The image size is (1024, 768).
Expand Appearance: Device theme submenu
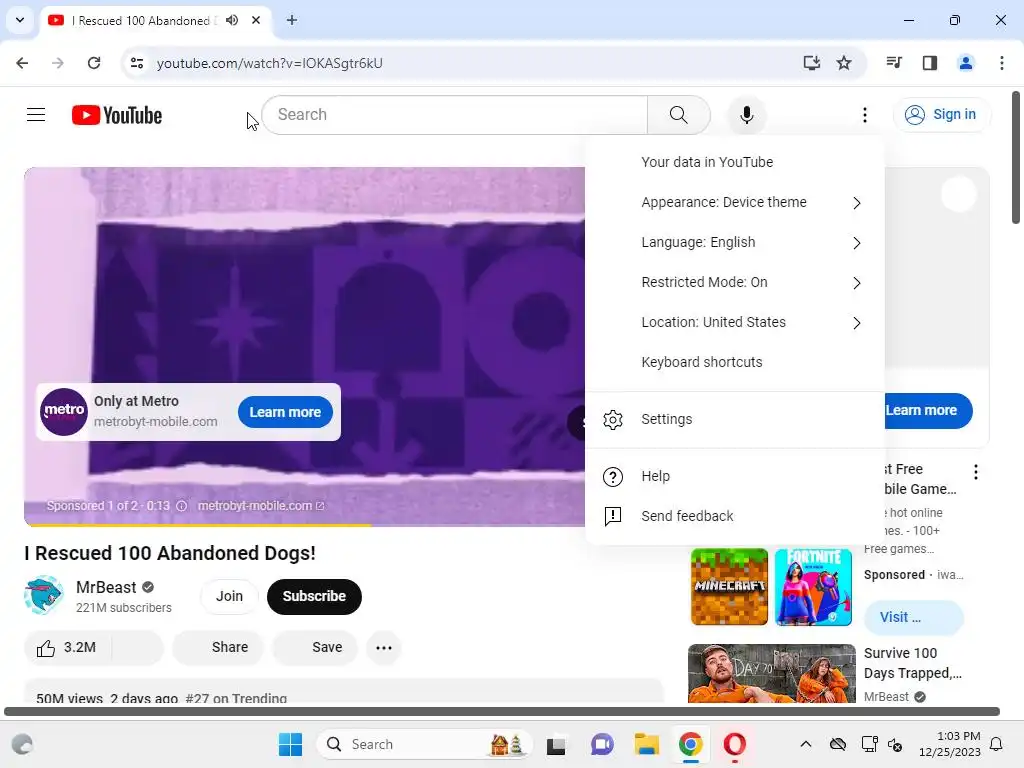click(x=735, y=202)
